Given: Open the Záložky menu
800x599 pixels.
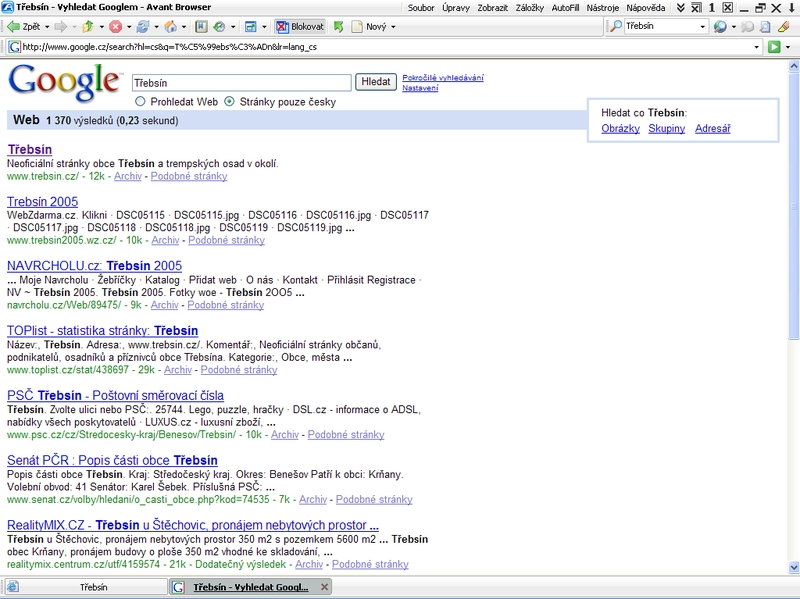Looking at the screenshot, I should click(530, 8).
